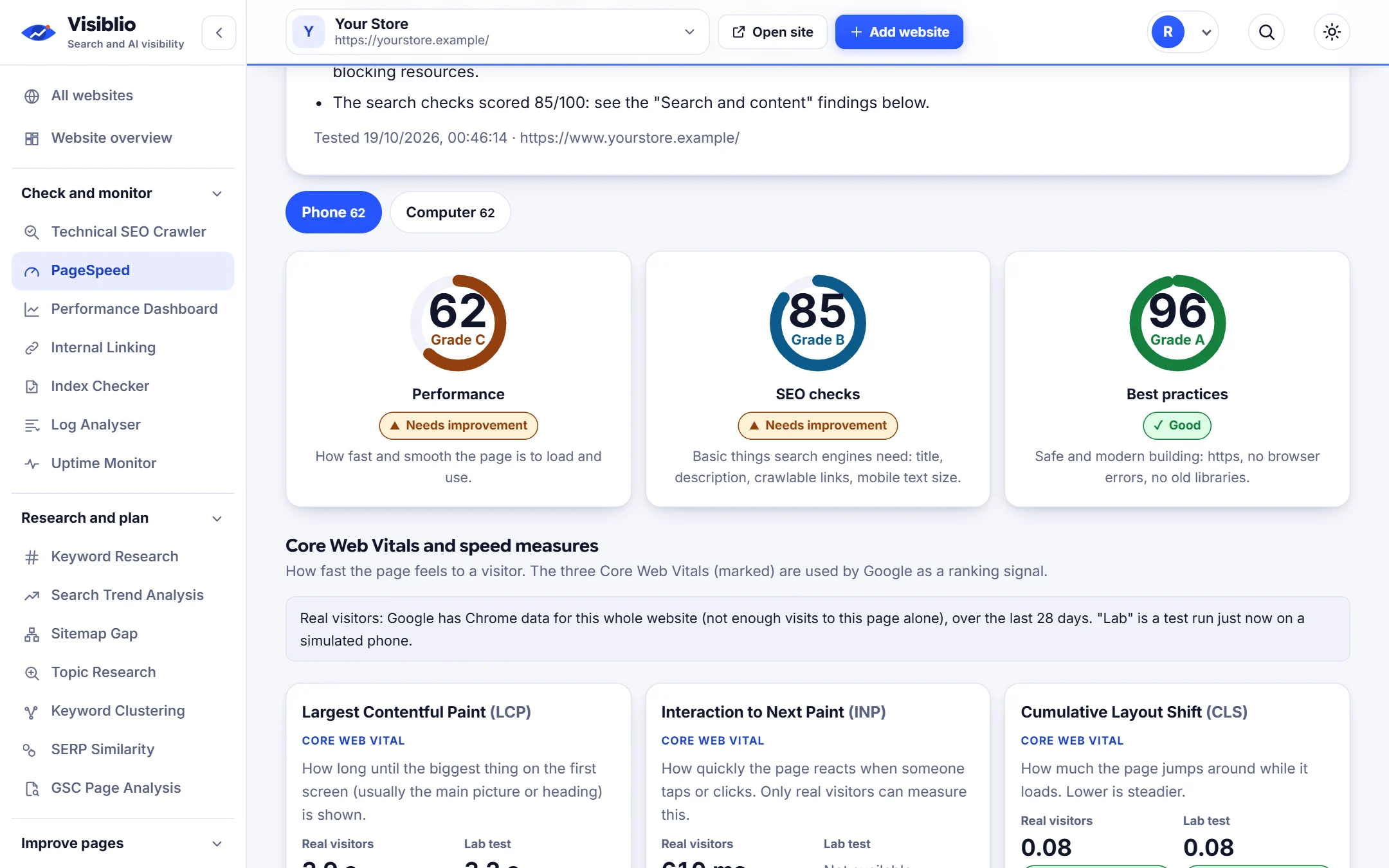
Task: Click the PageSpeed gauge icon
Action: (32, 271)
